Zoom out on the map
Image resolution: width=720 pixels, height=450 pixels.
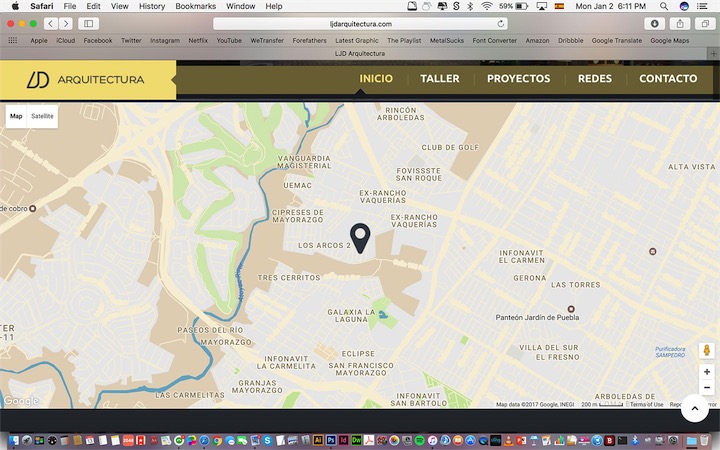pos(707,387)
